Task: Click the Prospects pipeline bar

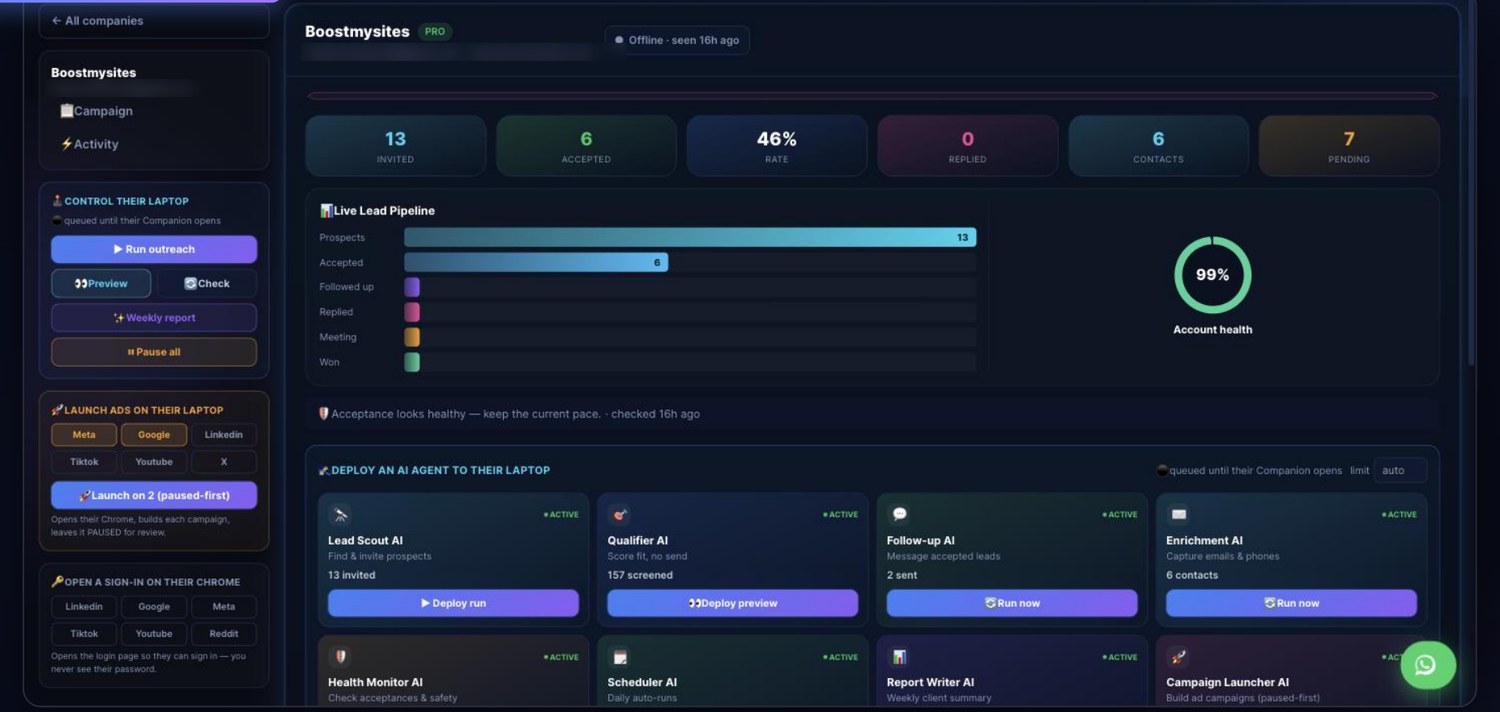Action: 690,237
